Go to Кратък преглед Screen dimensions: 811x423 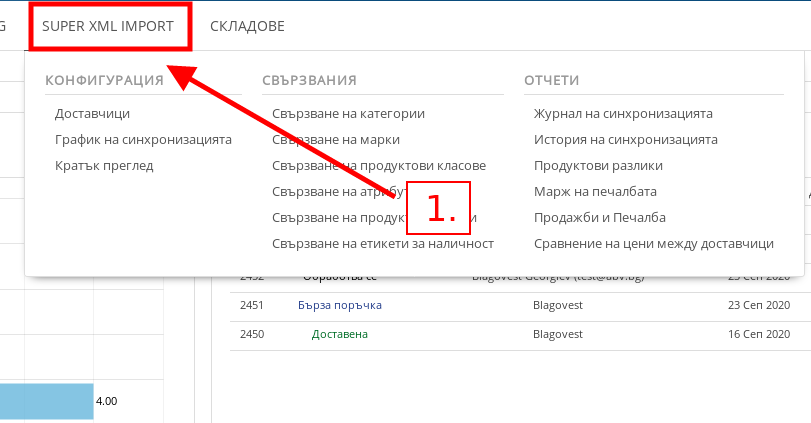click(104, 166)
